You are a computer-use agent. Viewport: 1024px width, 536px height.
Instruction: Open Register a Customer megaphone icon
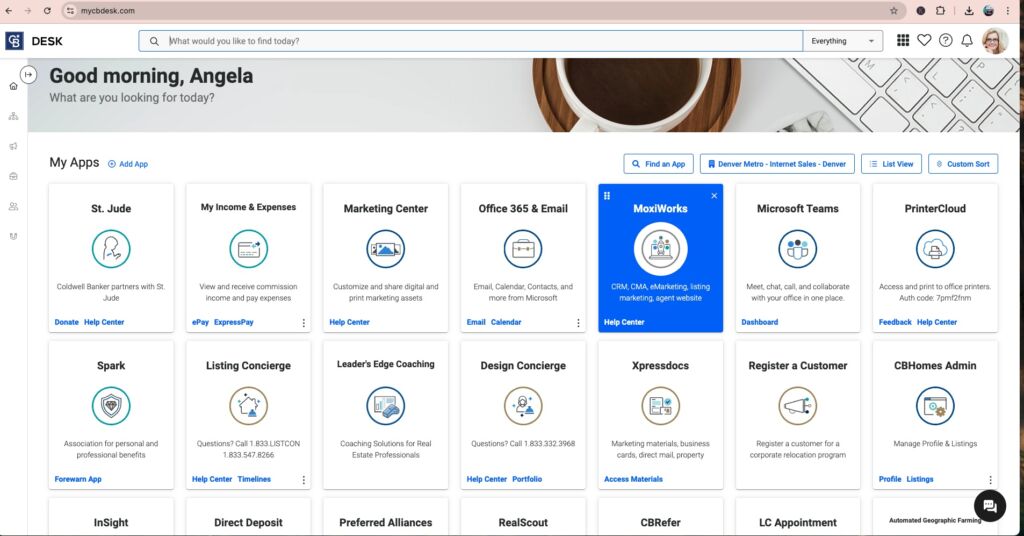point(797,405)
